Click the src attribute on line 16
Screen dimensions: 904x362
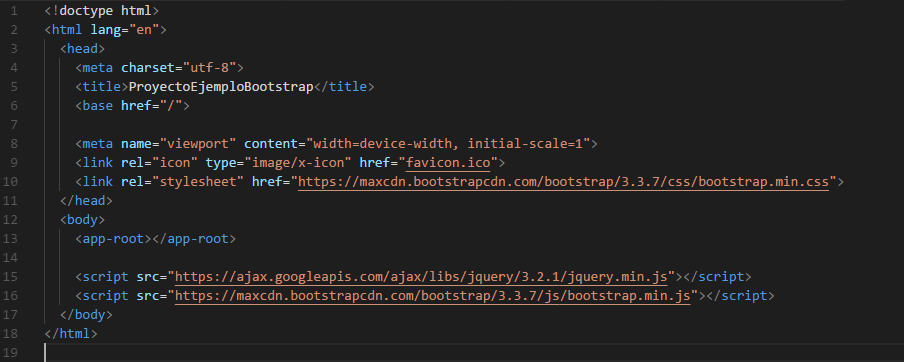click(x=148, y=296)
